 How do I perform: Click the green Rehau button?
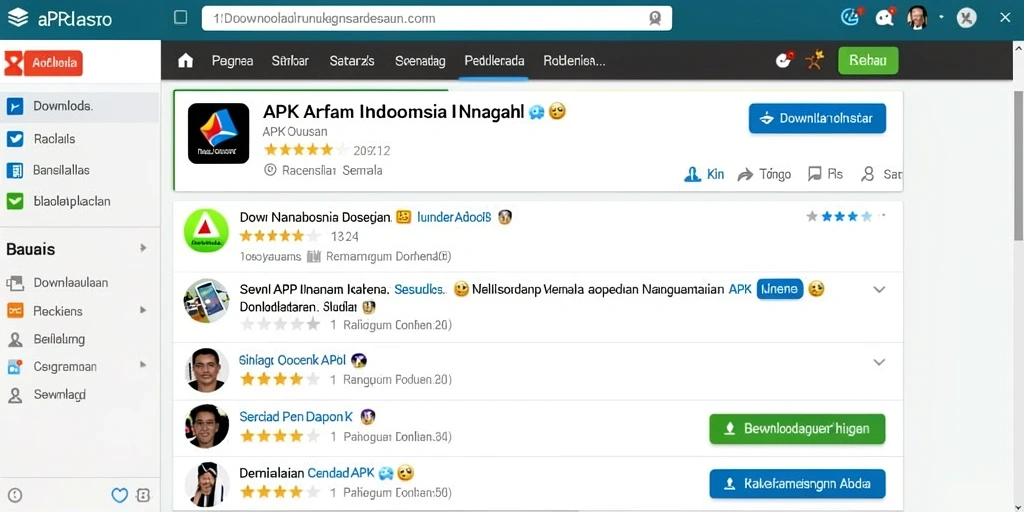pyautogui.click(x=868, y=61)
